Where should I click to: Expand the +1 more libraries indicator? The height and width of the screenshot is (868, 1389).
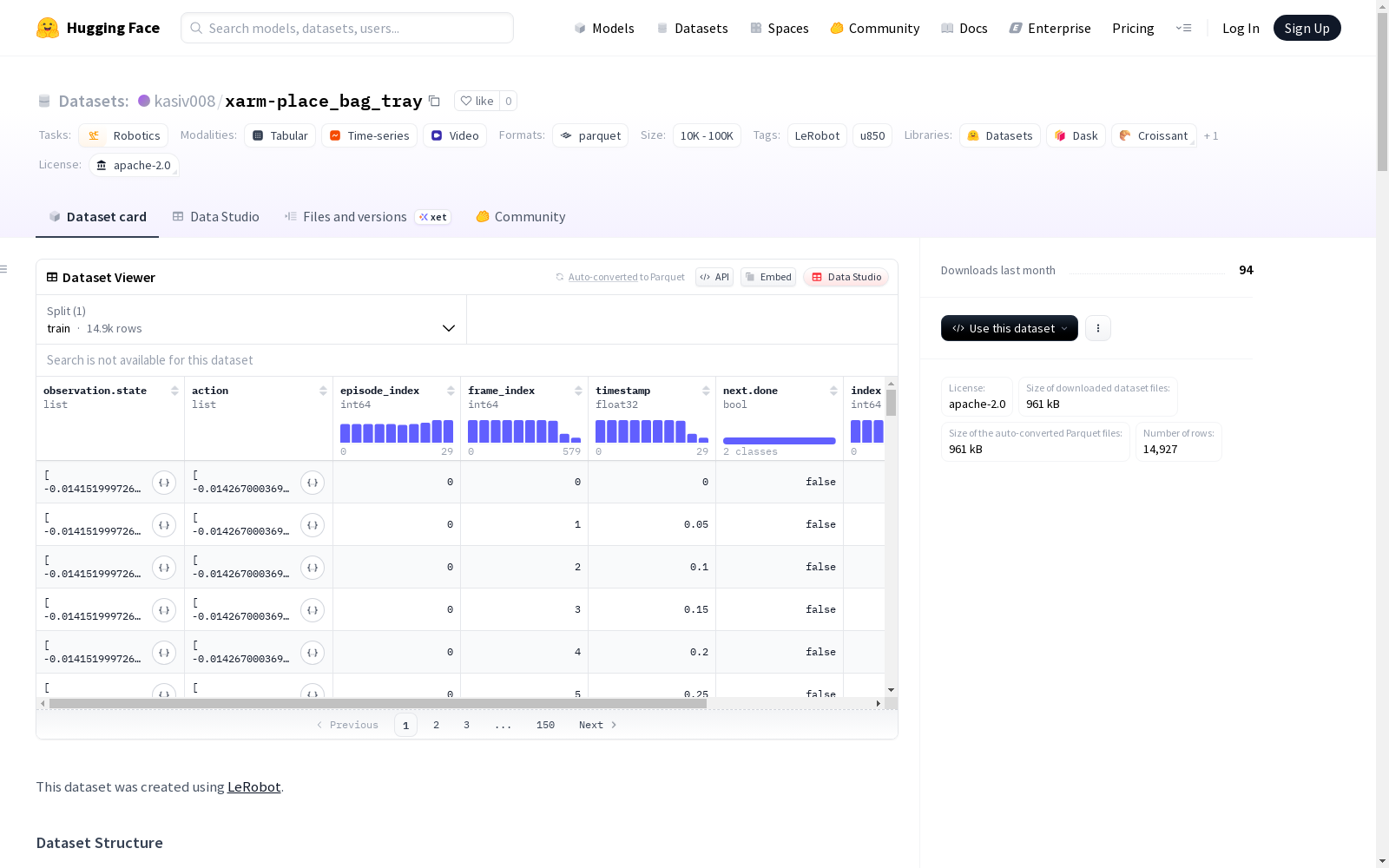(1211, 135)
